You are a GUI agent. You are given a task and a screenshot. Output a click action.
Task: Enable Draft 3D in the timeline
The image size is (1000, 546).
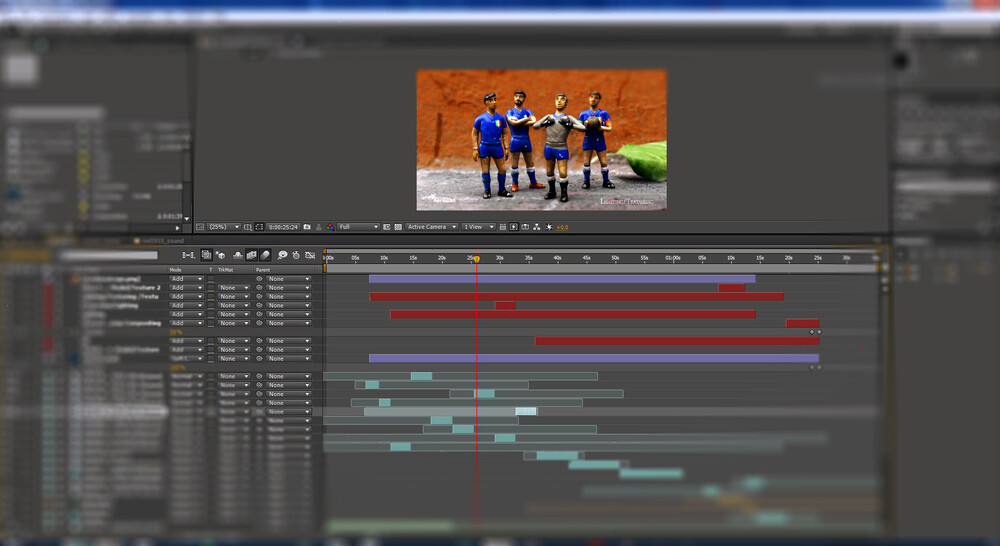[221, 255]
